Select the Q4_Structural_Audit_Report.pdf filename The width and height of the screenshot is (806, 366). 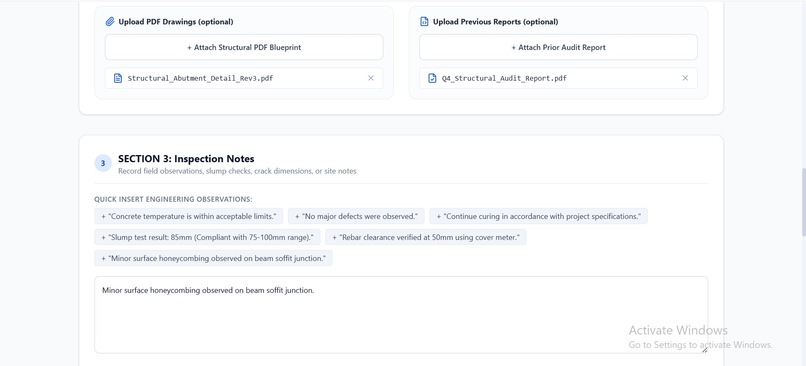pyautogui.click(x=504, y=78)
